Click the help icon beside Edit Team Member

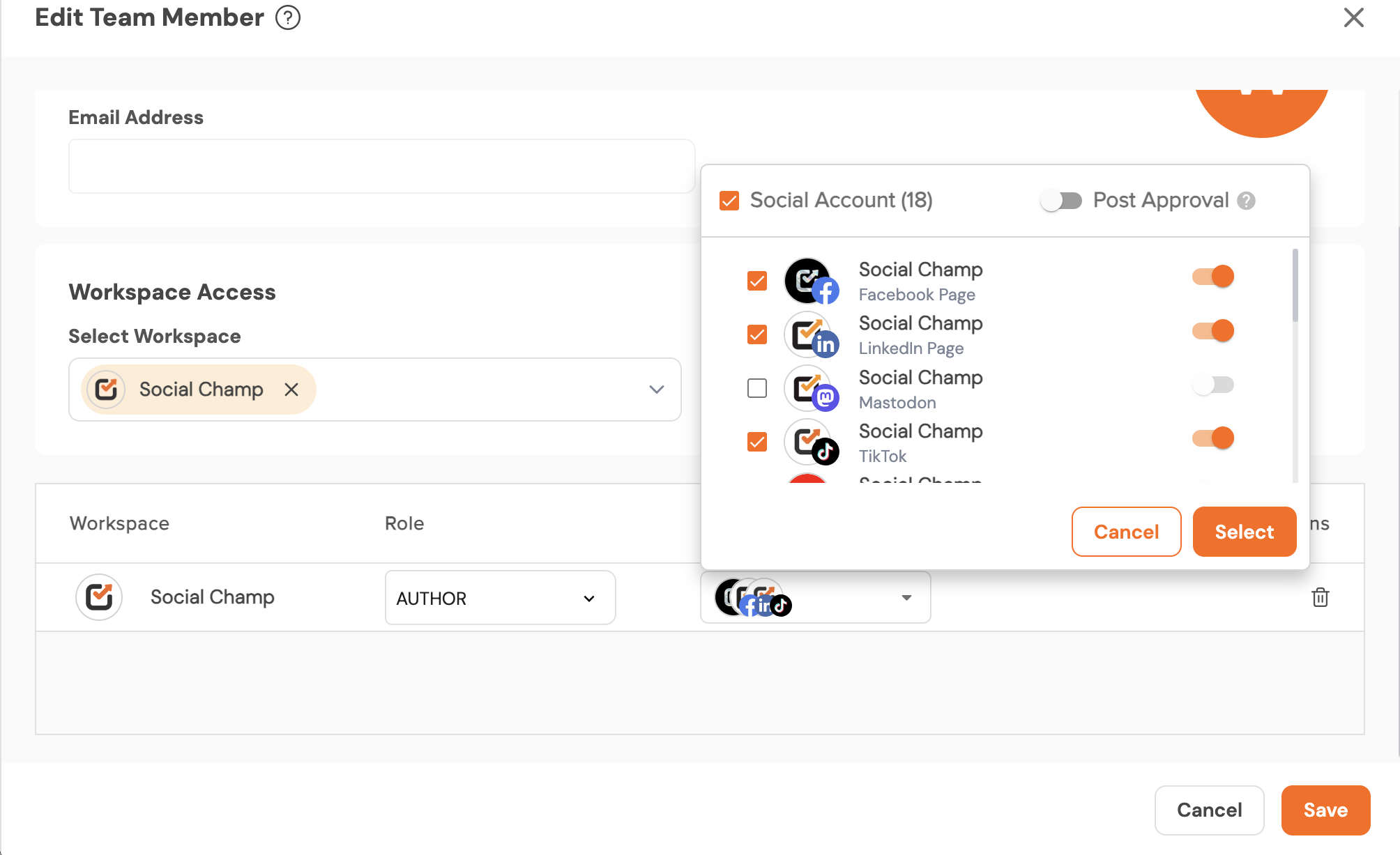pyautogui.click(x=287, y=17)
